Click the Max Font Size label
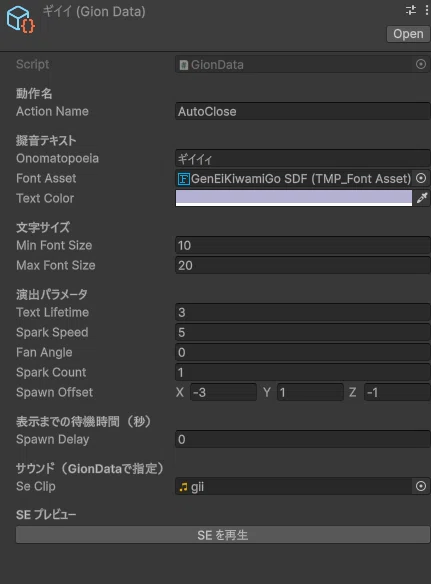 56,265
